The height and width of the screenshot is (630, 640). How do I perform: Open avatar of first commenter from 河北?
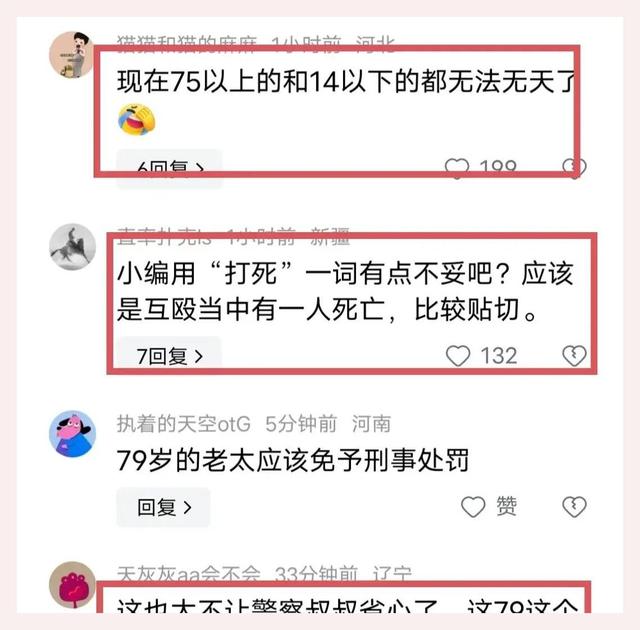click(x=72, y=55)
